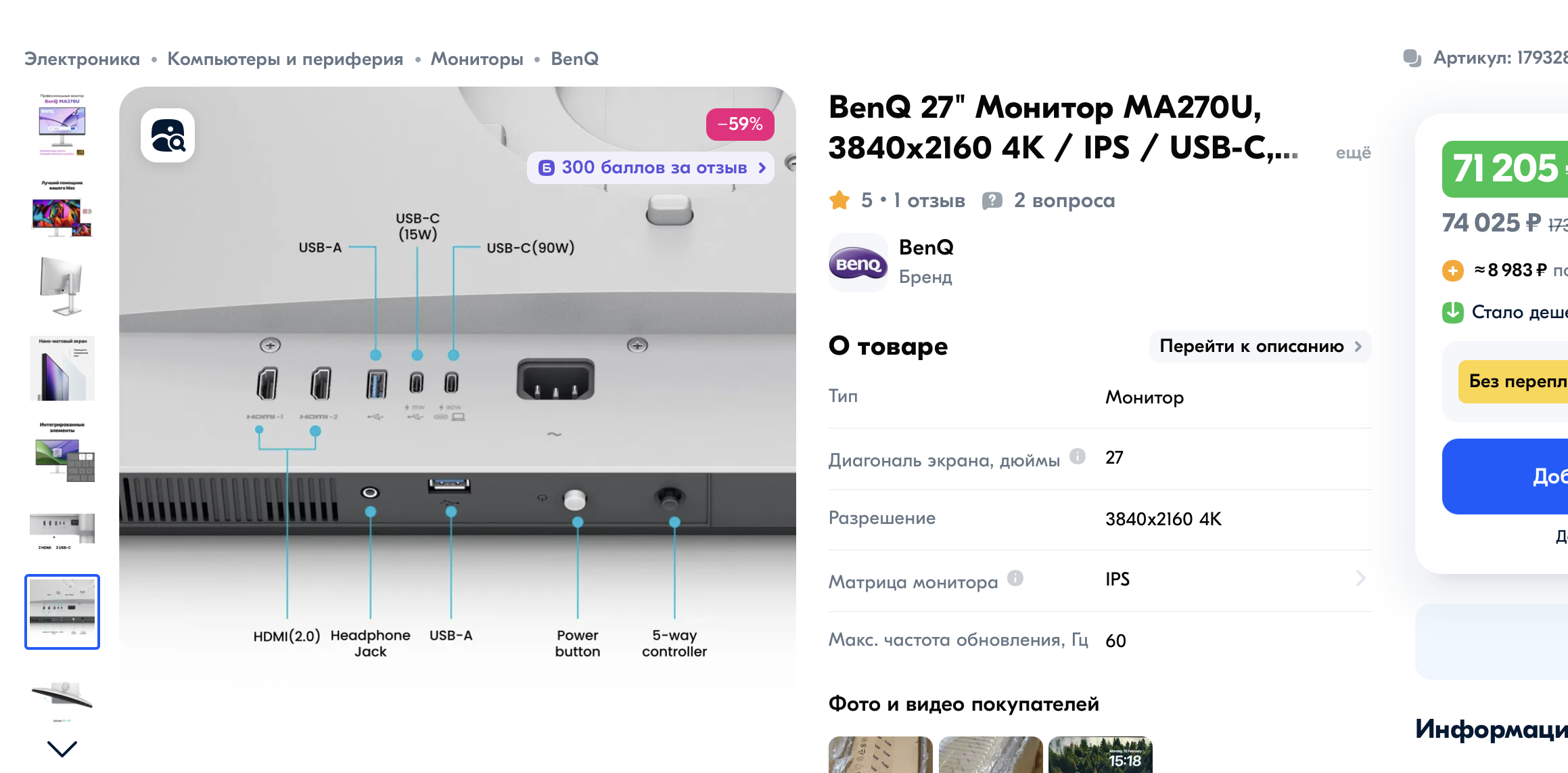Open the 'Компьютеры и периферия' breadcrumb
The width and height of the screenshot is (1568, 773).
click(285, 59)
